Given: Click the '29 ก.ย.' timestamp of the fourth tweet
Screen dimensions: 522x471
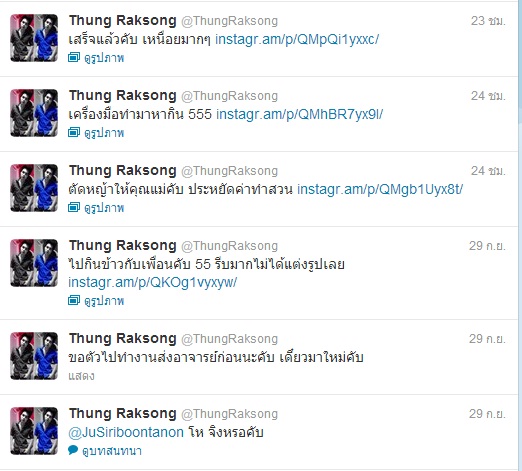Looking at the screenshot, I should point(487,246).
